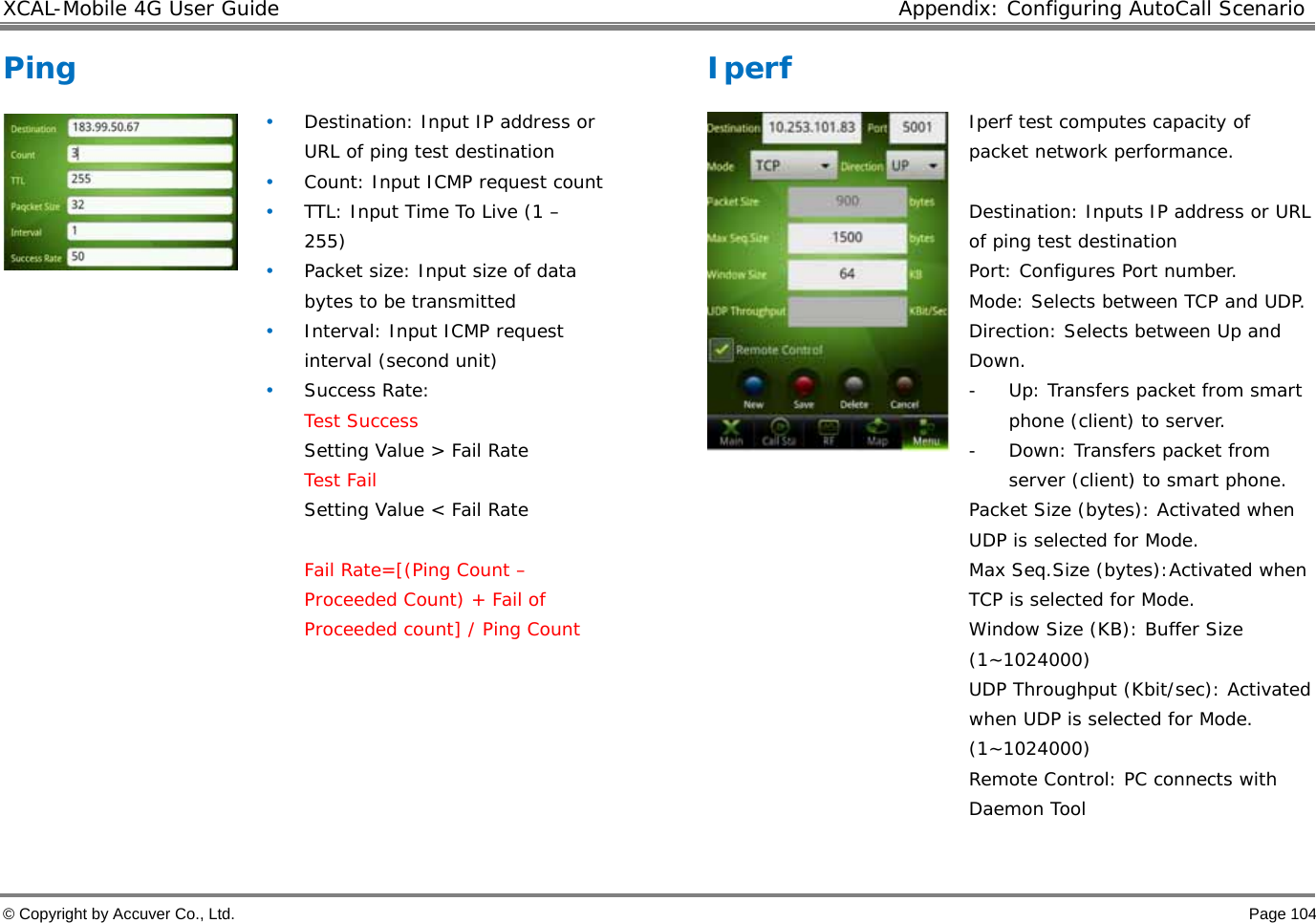Switch to the RF tab
Image resolution: width=1316 pixels, height=923 pixels.
click(829, 433)
